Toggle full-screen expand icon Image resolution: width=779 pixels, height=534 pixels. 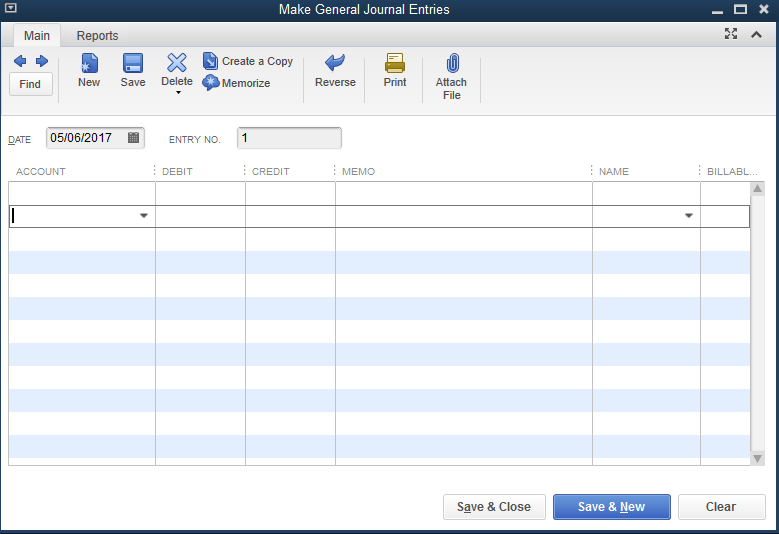(x=731, y=34)
